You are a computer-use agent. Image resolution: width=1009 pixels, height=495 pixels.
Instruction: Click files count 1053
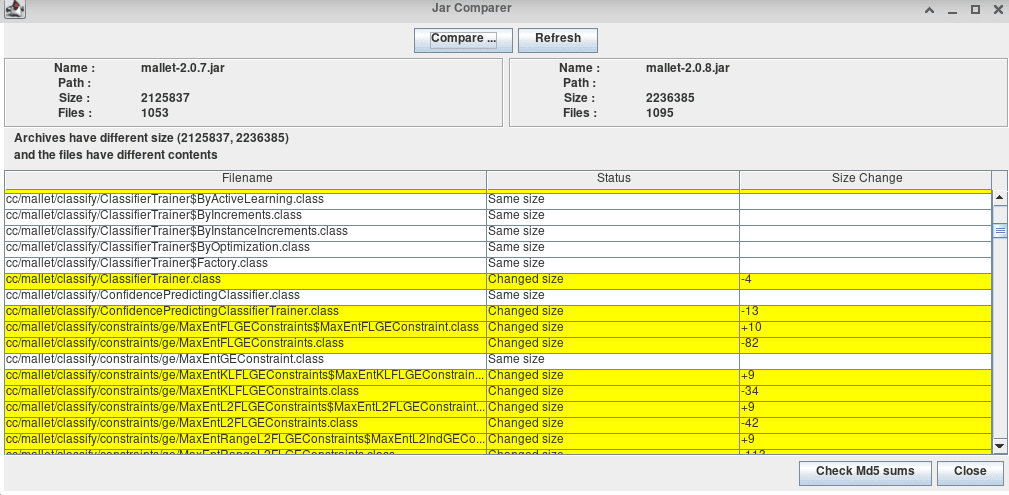pyautogui.click(x=154, y=113)
